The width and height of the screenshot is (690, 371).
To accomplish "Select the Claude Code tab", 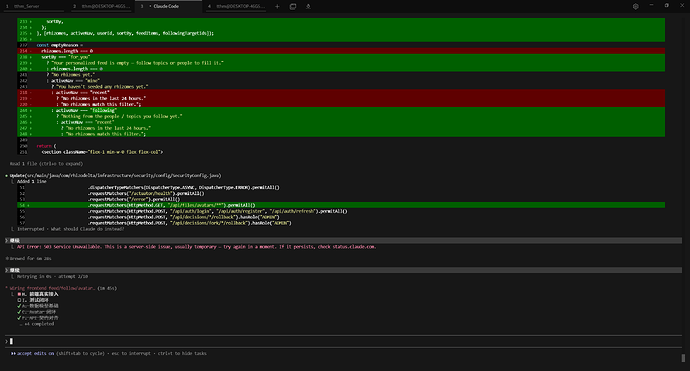I will [169, 6].
